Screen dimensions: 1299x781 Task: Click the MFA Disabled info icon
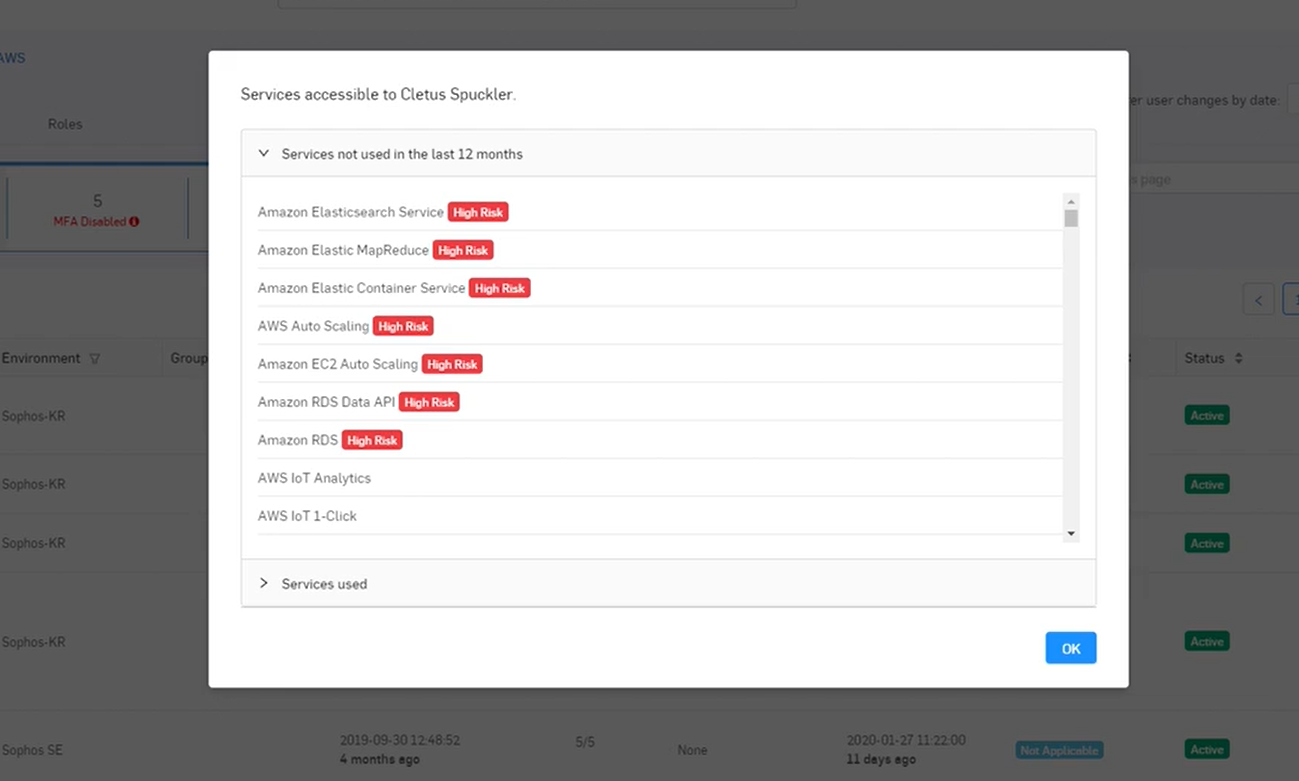pyautogui.click(x=136, y=221)
